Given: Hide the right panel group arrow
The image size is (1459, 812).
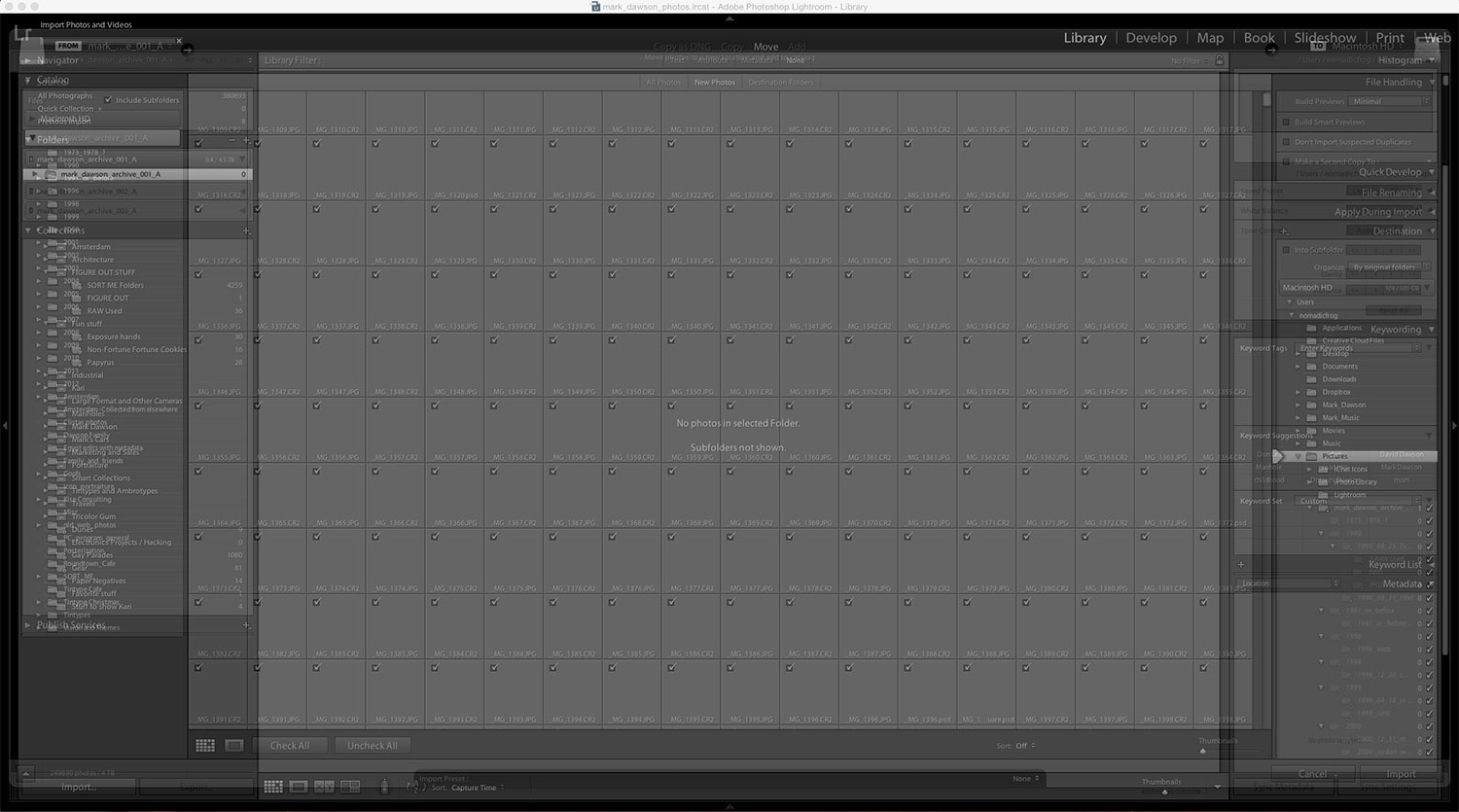Looking at the screenshot, I should 1454,425.
